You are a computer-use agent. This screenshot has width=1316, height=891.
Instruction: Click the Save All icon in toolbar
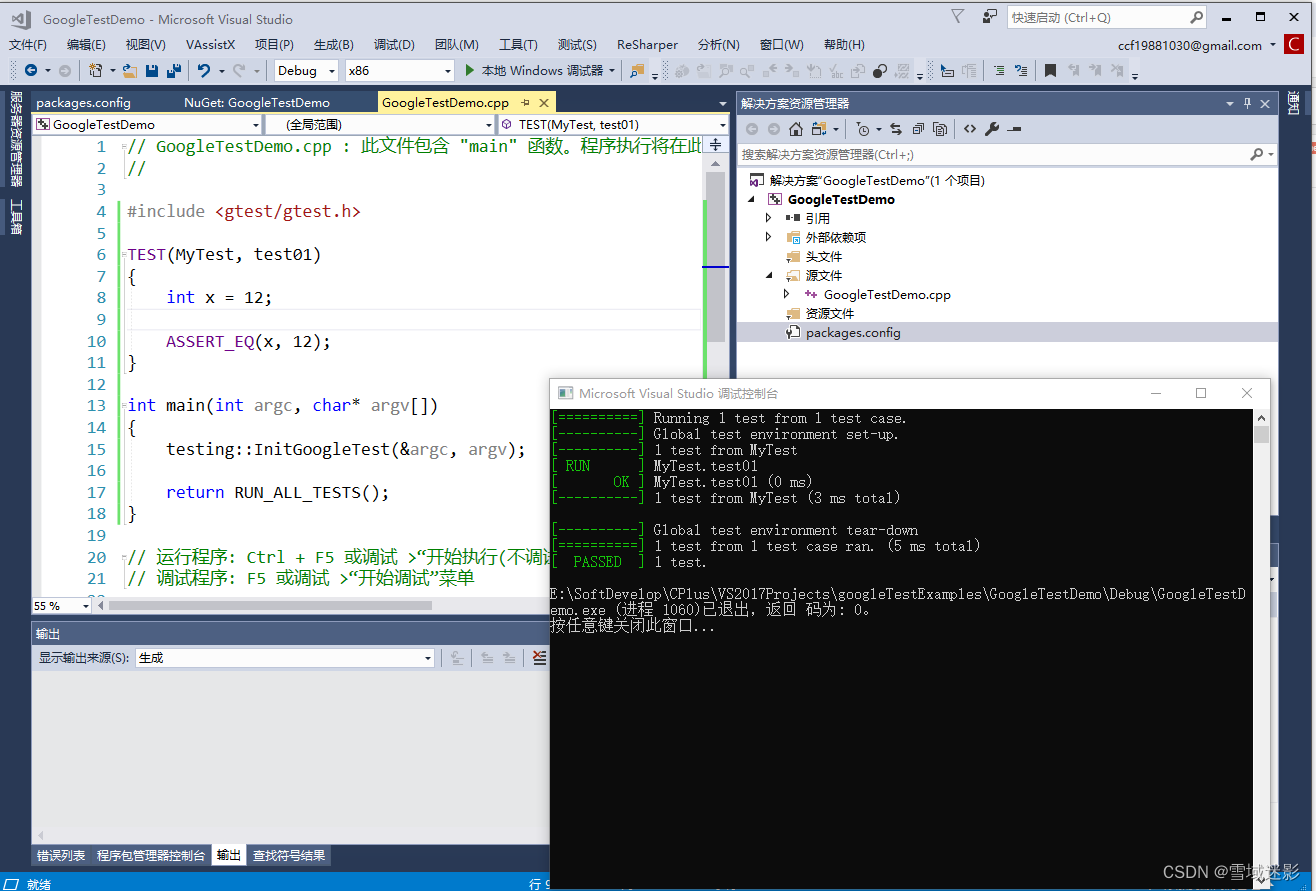tap(173, 70)
